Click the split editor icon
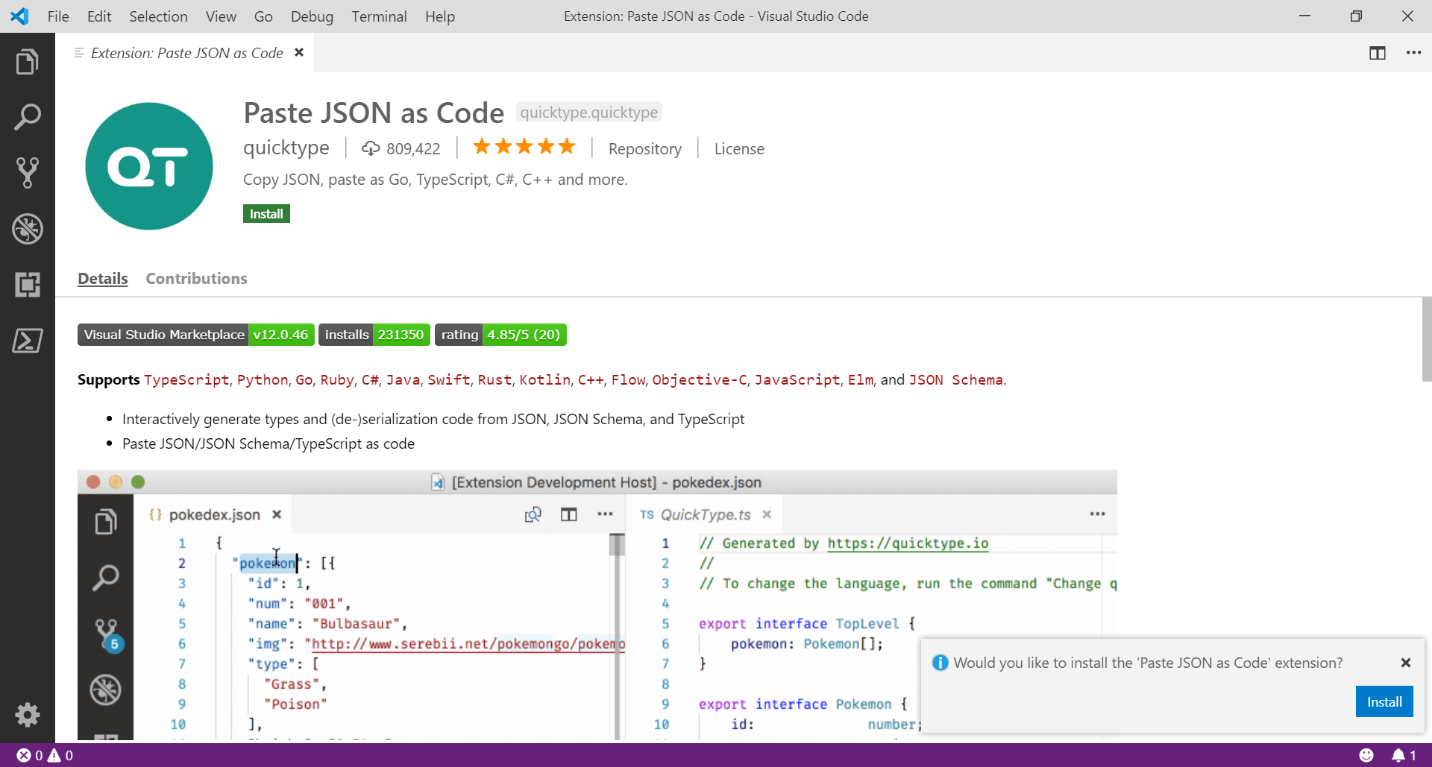Image resolution: width=1432 pixels, height=767 pixels. (1377, 53)
